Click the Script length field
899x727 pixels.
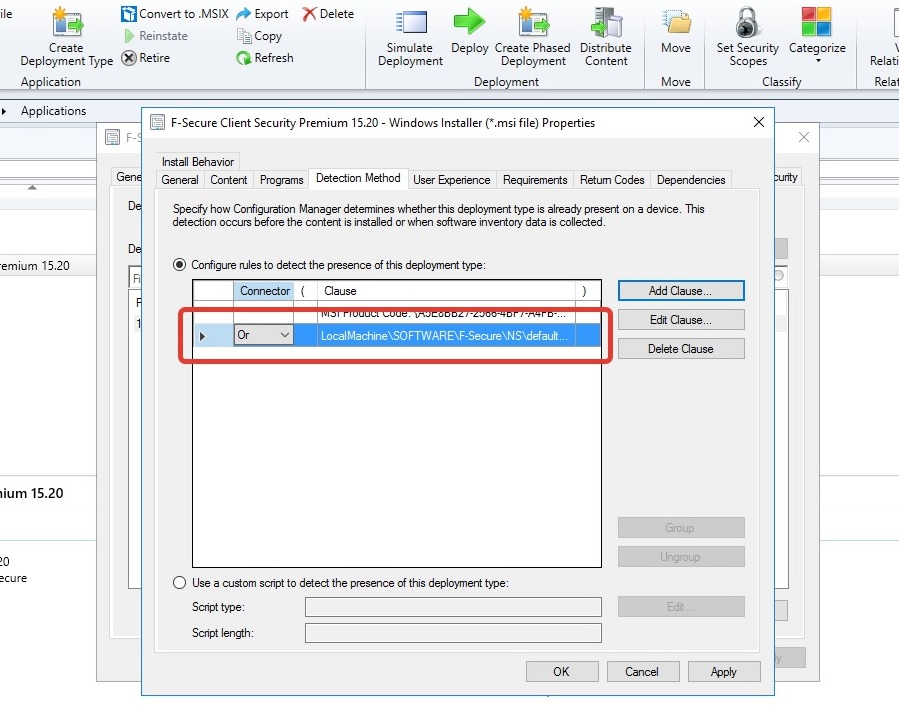[453, 633]
